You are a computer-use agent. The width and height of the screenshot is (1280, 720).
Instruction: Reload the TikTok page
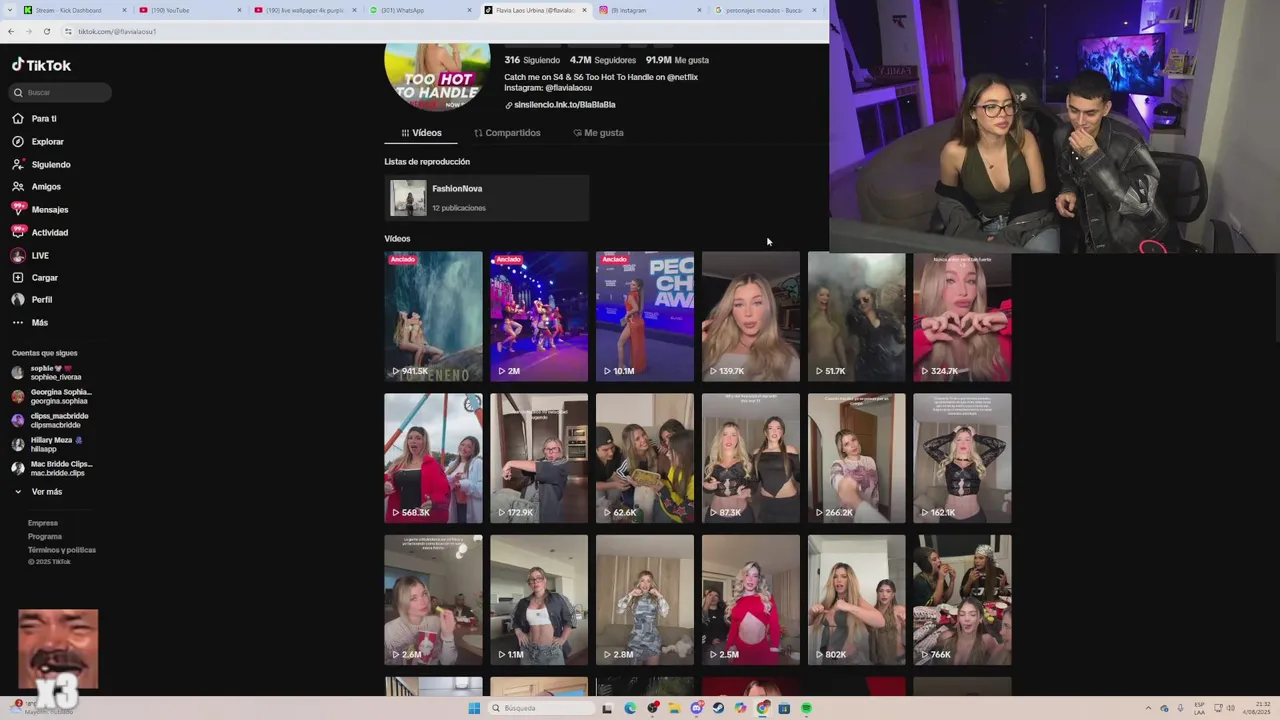click(46, 31)
